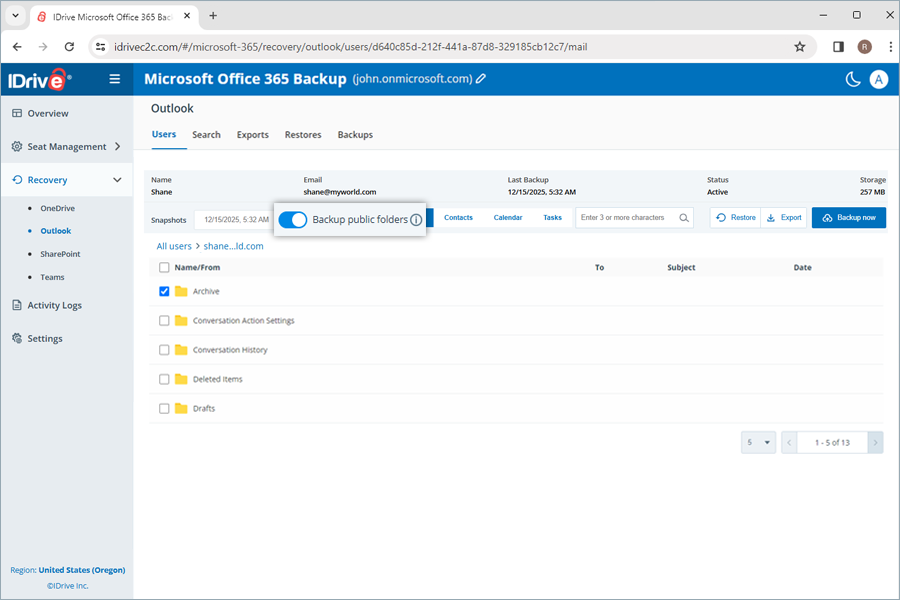
Task: Open the Calendar section
Action: coord(507,216)
